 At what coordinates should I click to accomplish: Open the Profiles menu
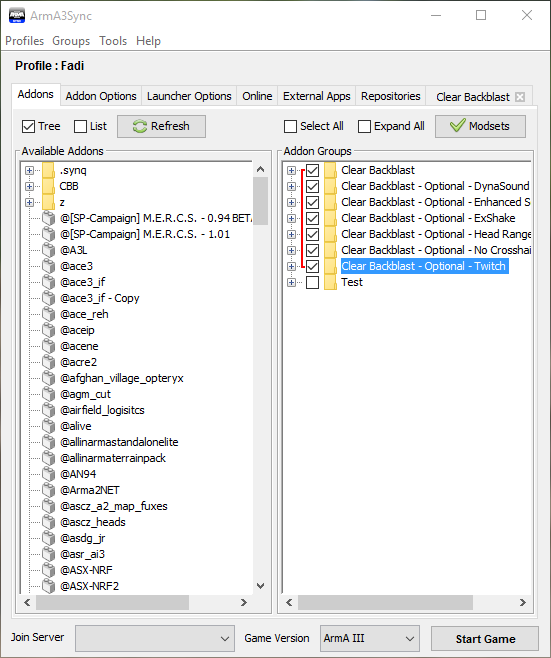[x=25, y=41]
